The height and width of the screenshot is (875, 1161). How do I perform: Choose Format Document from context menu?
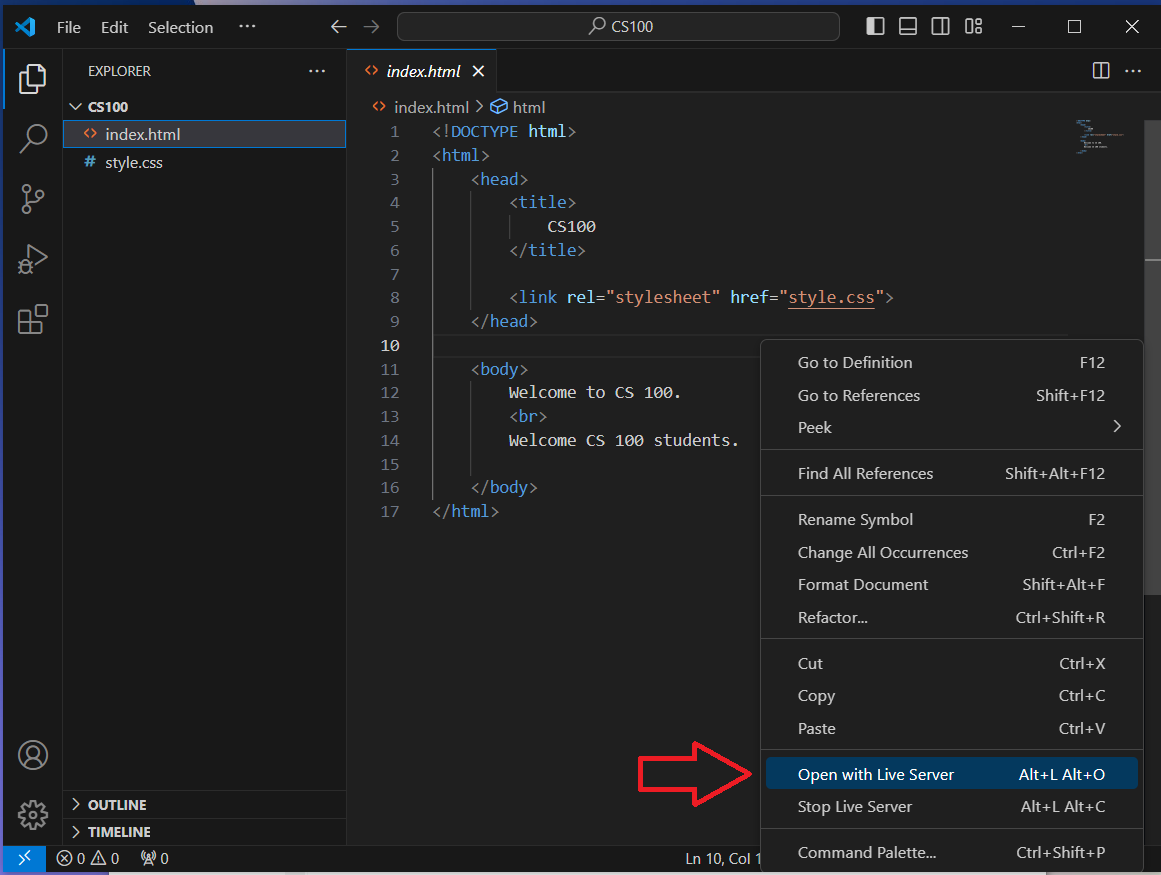coord(863,585)
